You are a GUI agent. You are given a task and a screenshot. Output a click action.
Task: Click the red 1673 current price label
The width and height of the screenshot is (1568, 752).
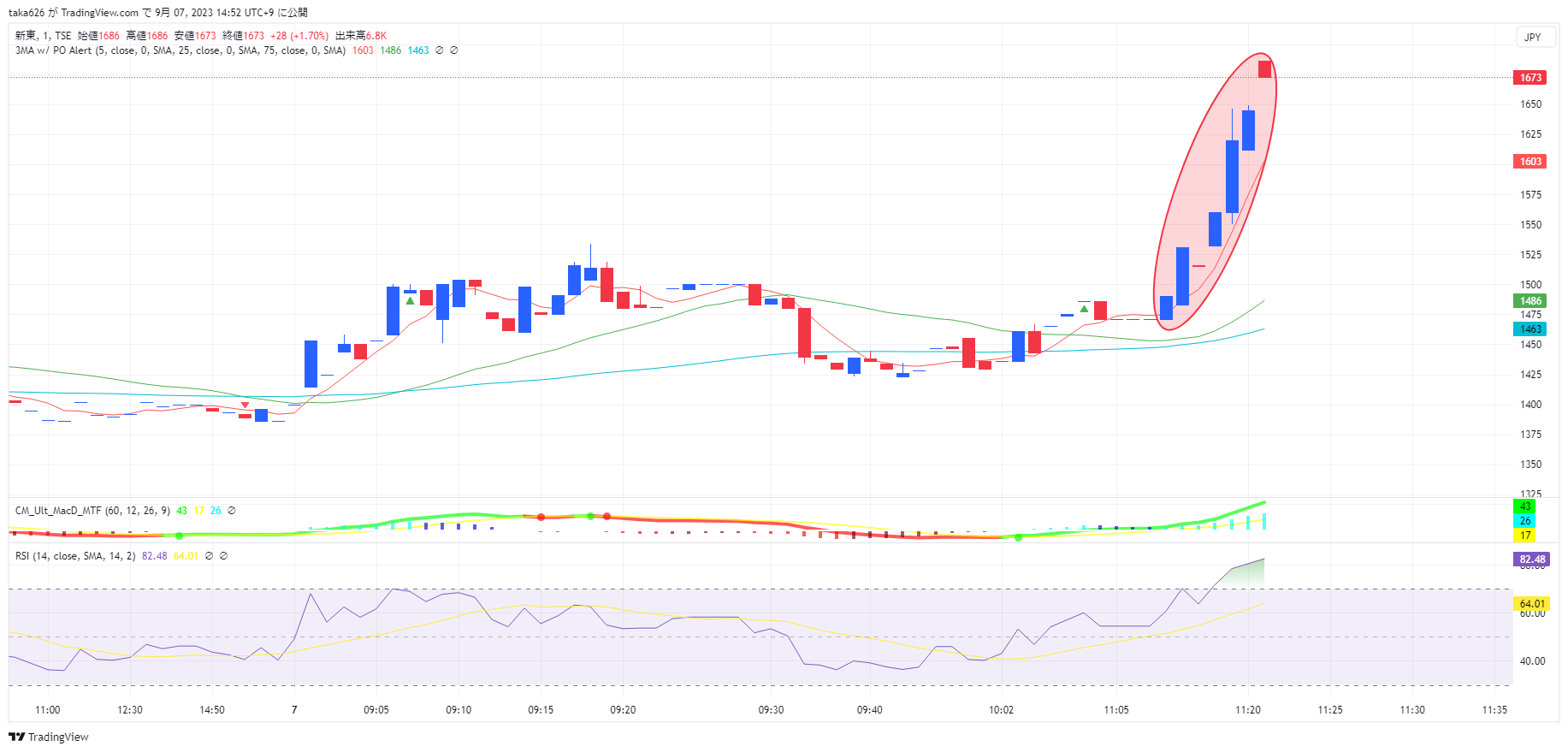(x=1530, y=78)
